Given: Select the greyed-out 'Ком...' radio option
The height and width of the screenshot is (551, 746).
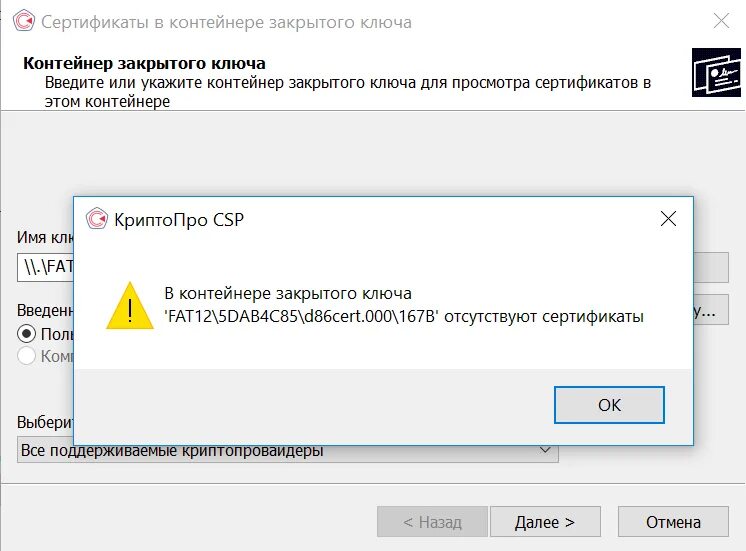Looking at the screenshot, I should [x=26, y=355].
